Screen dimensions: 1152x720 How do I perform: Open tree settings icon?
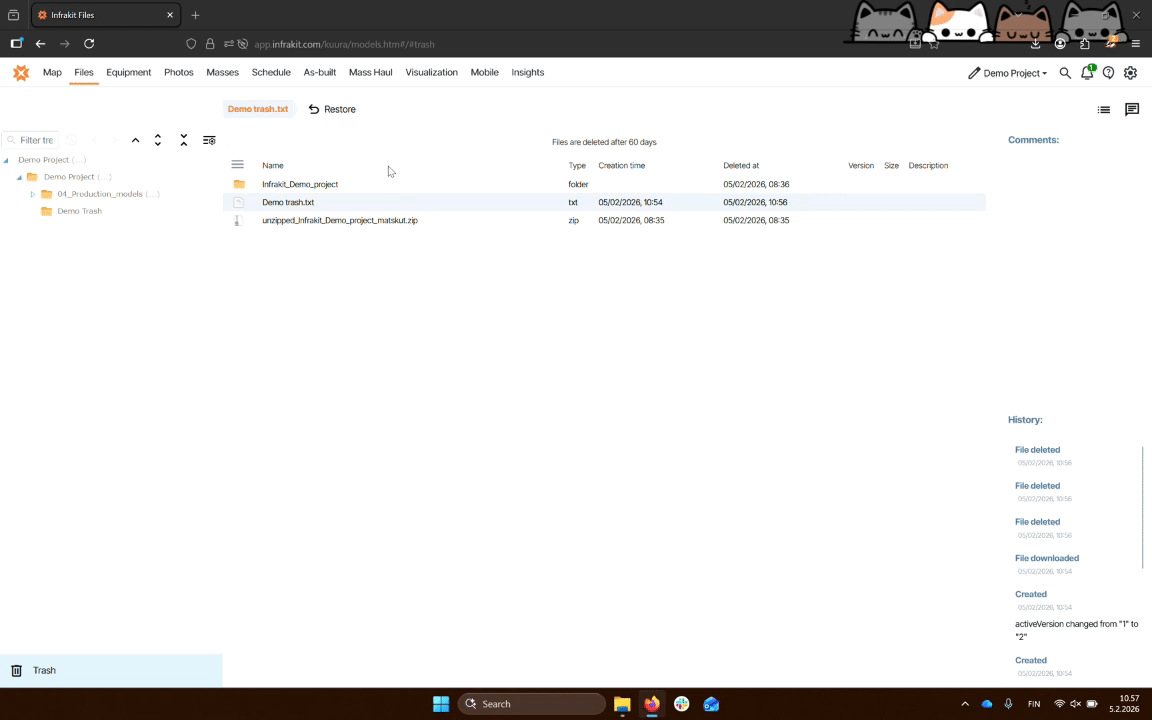[209, 141]
